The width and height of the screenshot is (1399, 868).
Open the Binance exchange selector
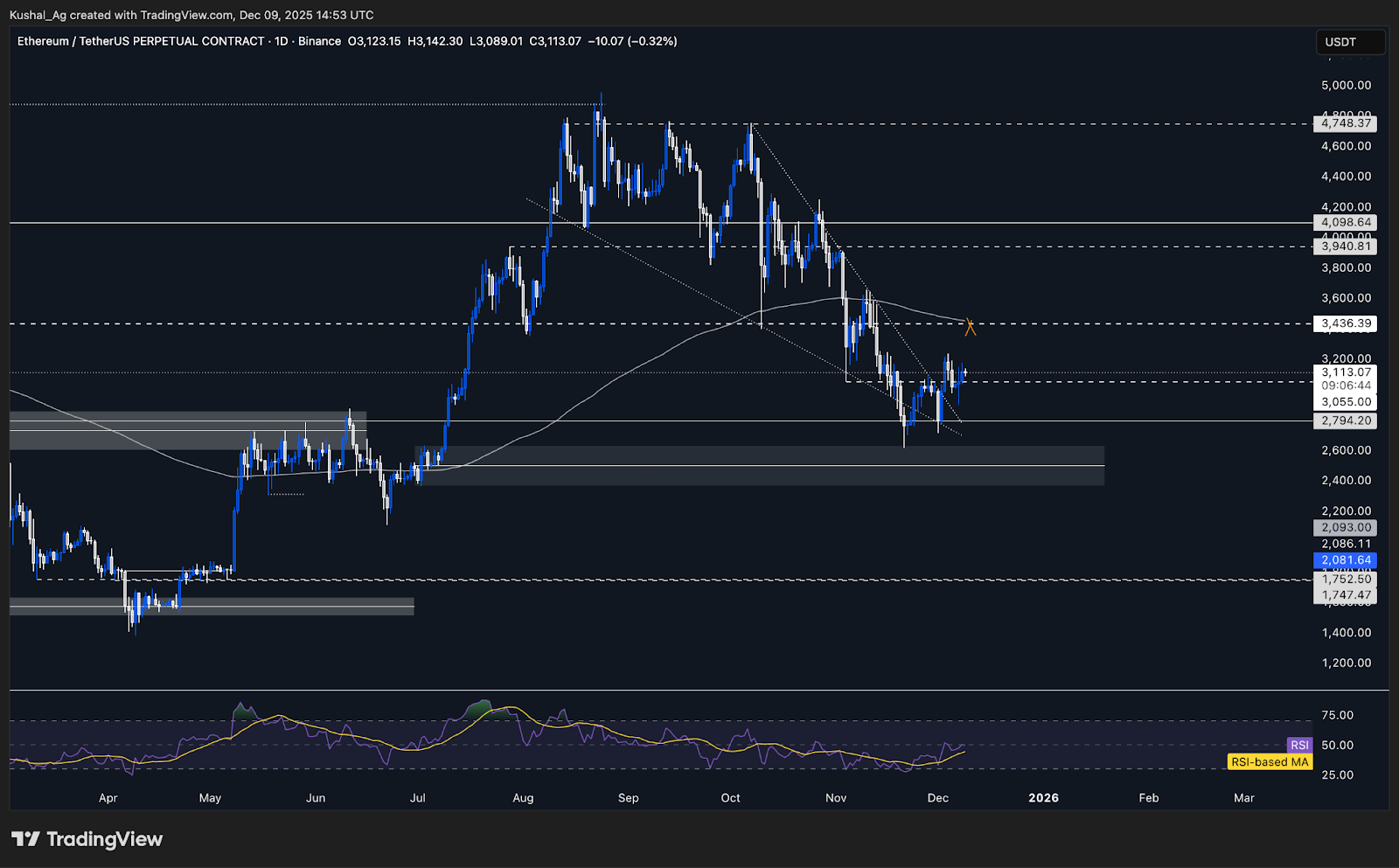(x=320, y=41)
